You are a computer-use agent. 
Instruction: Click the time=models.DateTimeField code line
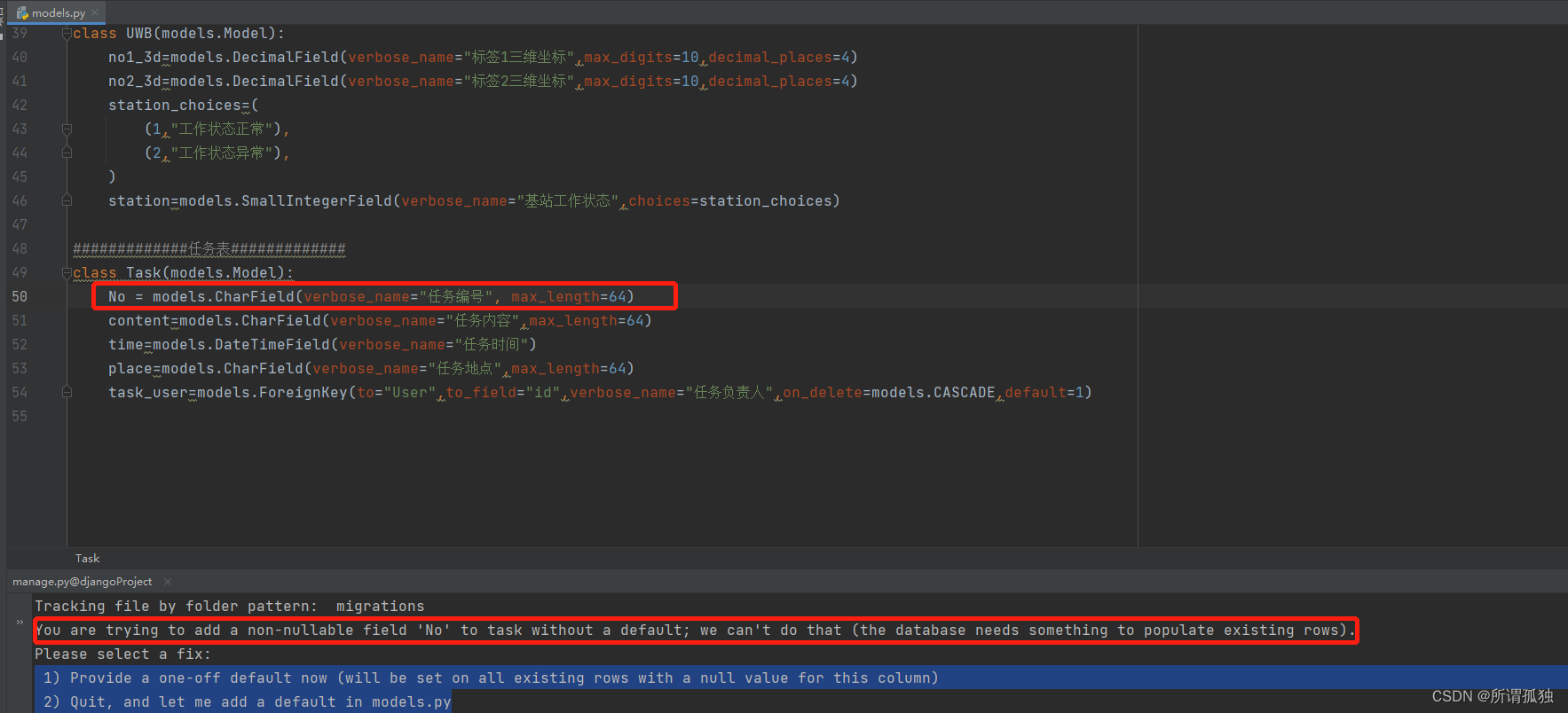pos(322,345)
